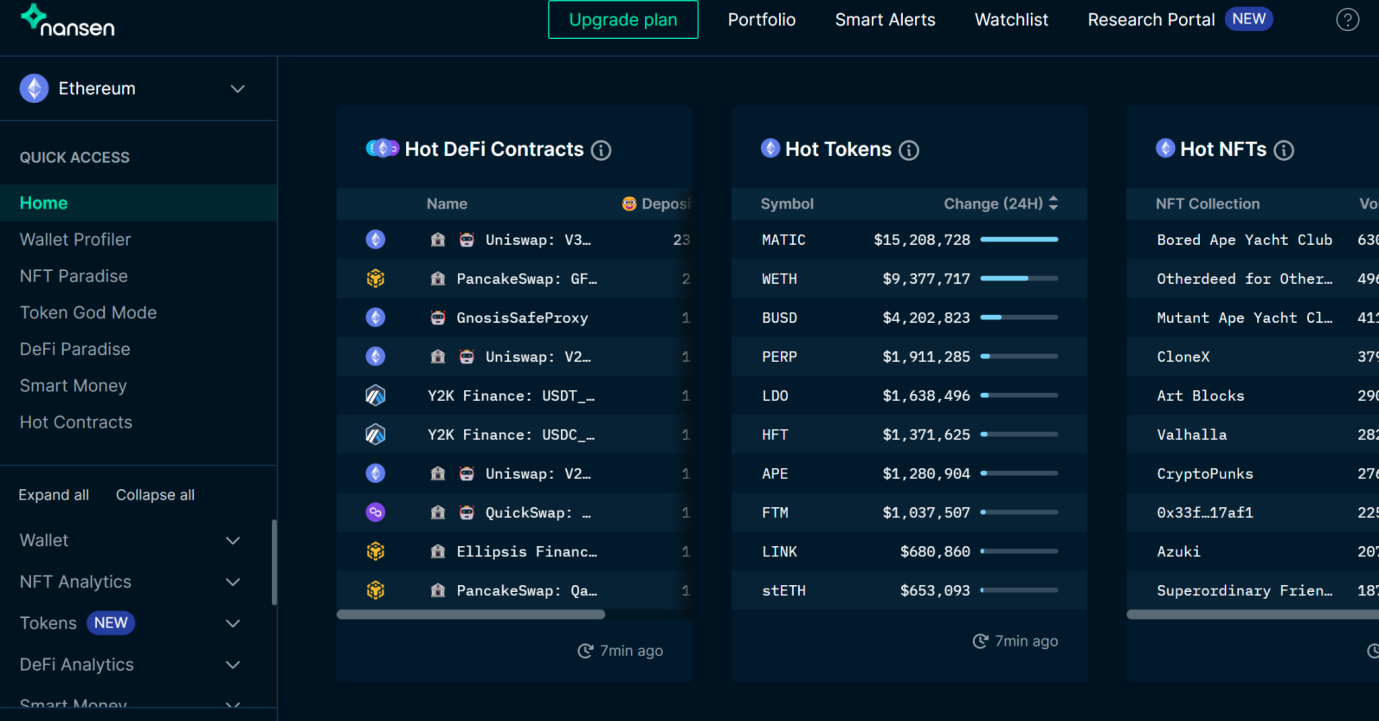Click the Nansen logo
Image resolution: width=1379 pixels, height=721 pixels.
coord(67,20)
